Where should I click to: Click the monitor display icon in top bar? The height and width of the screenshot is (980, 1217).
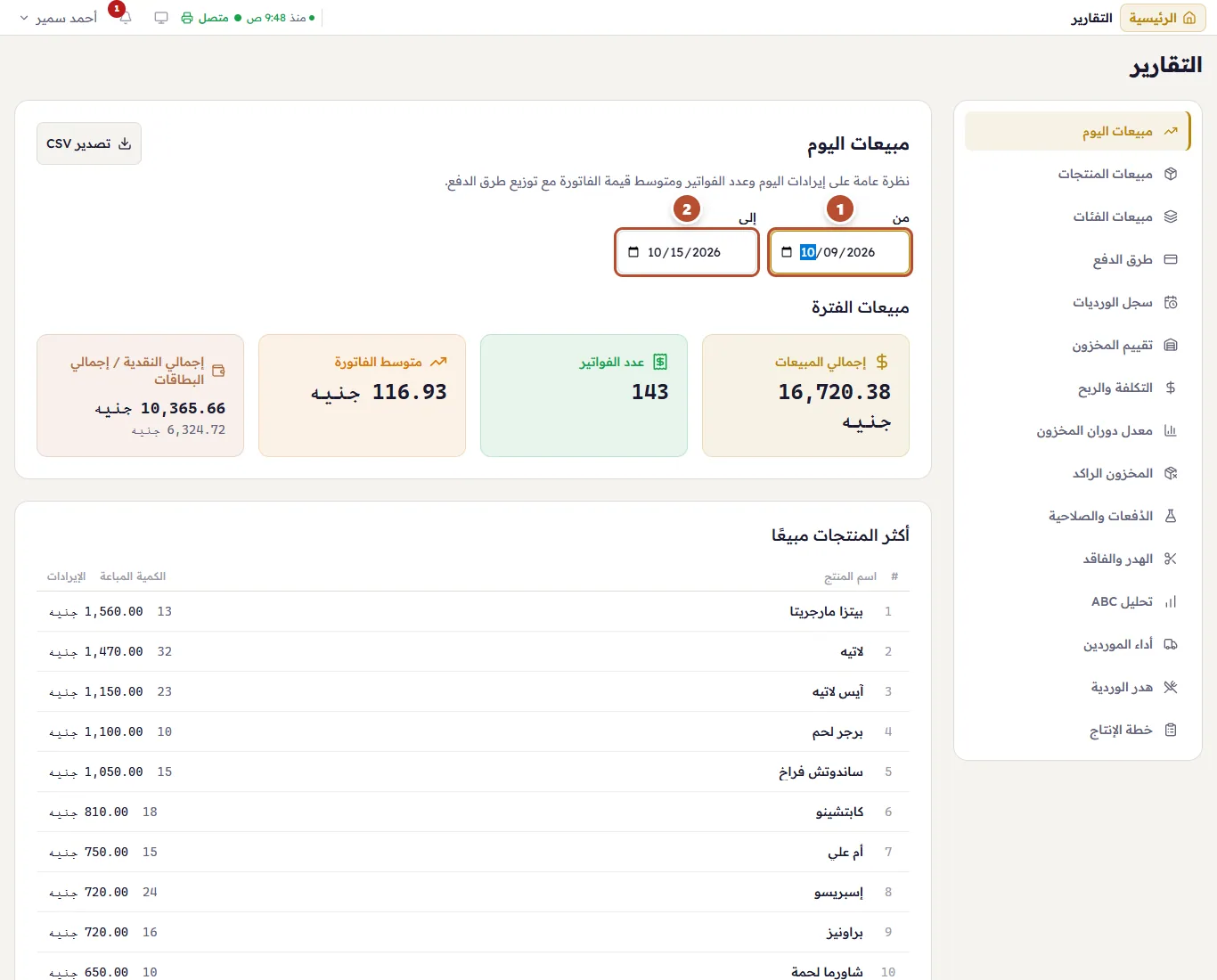161,18
